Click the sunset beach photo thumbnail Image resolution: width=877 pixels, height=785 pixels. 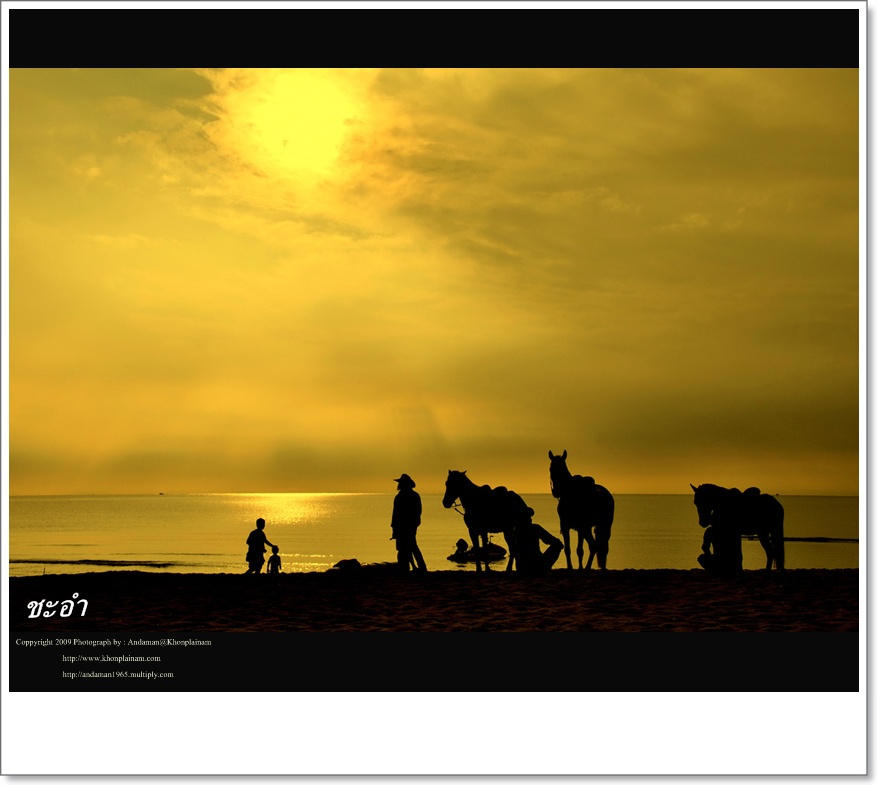click(433, 350)
